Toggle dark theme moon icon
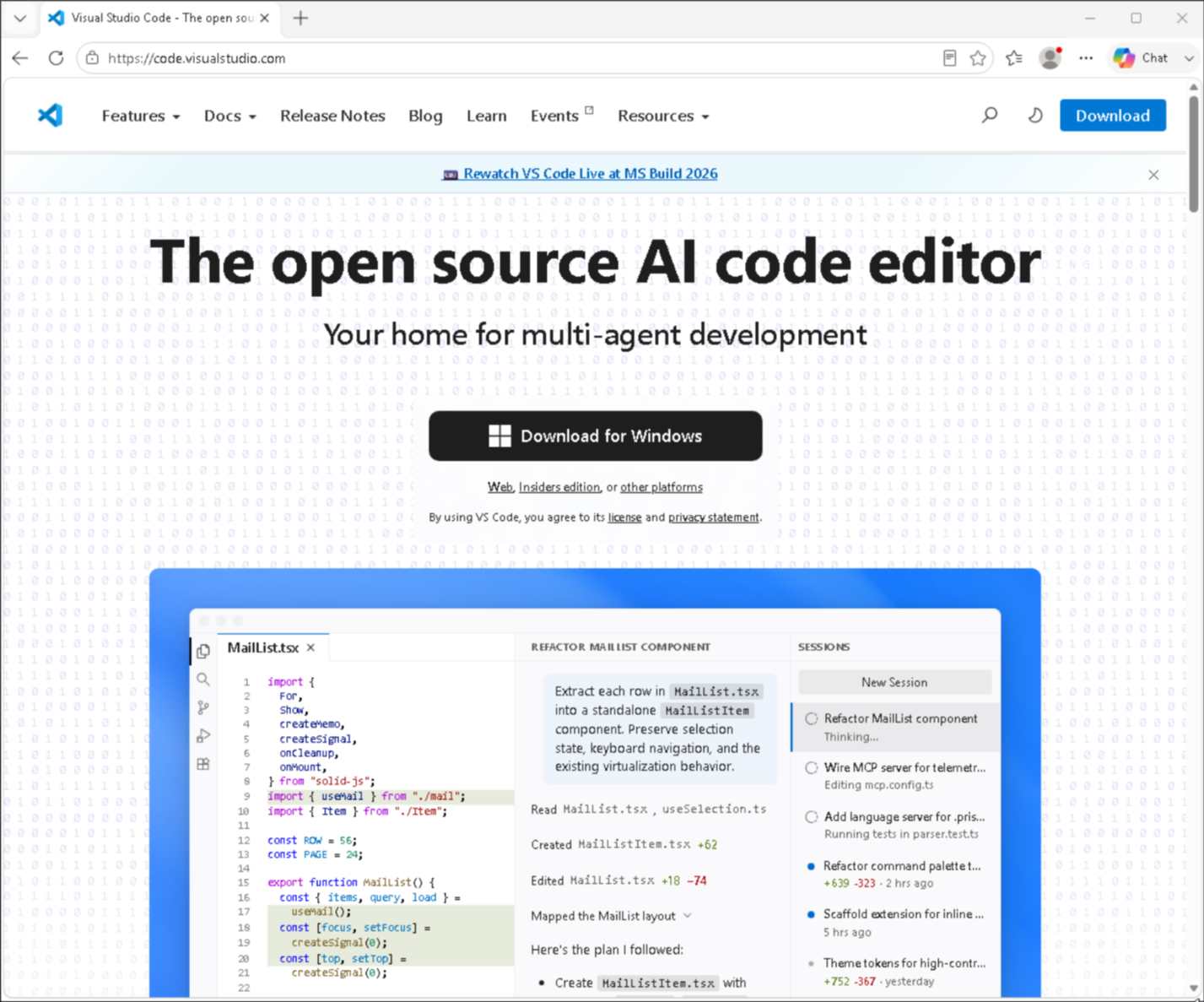This screenshot has height=1002, width=1204. tap(1035, 115)
